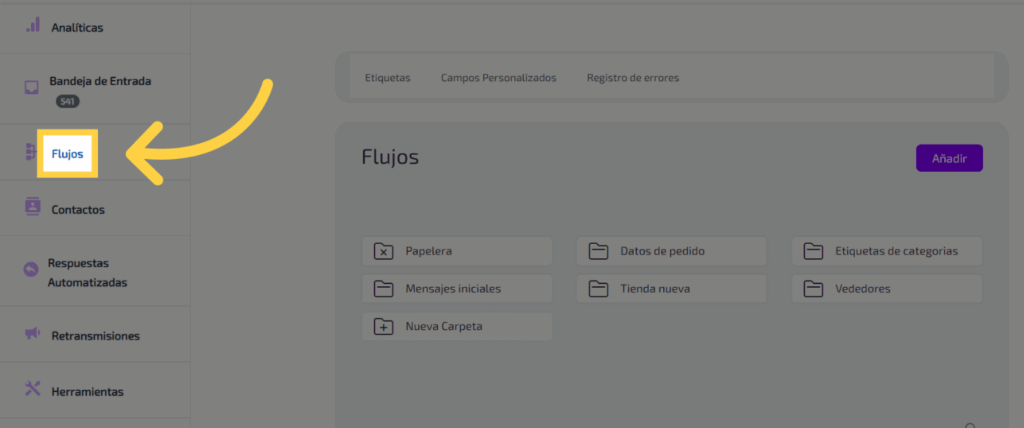
Task: Click the Herramientas tools icon
Action: tap(33, 389)
